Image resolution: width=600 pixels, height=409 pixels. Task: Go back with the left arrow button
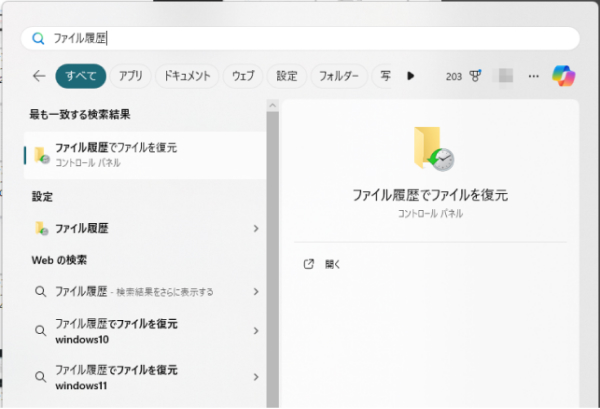[x=39, y=76]
